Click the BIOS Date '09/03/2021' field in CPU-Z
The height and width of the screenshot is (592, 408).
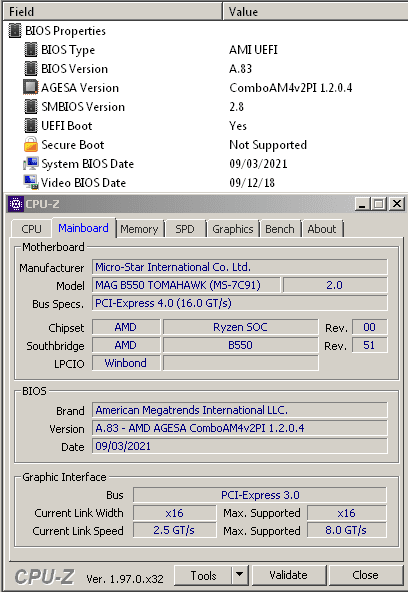click(x=240, y=446)
